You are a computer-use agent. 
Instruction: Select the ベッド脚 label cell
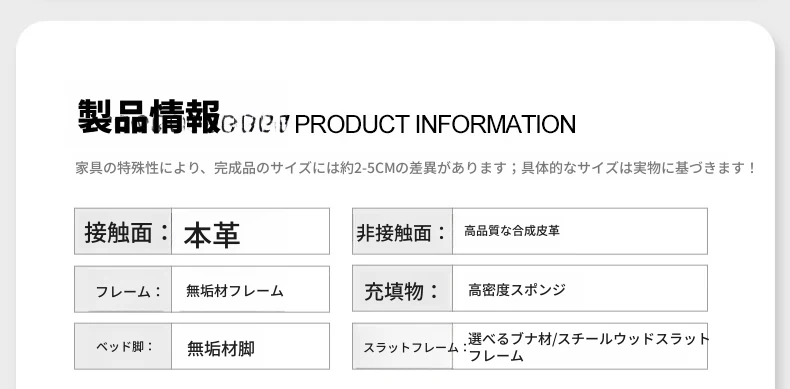123,346
